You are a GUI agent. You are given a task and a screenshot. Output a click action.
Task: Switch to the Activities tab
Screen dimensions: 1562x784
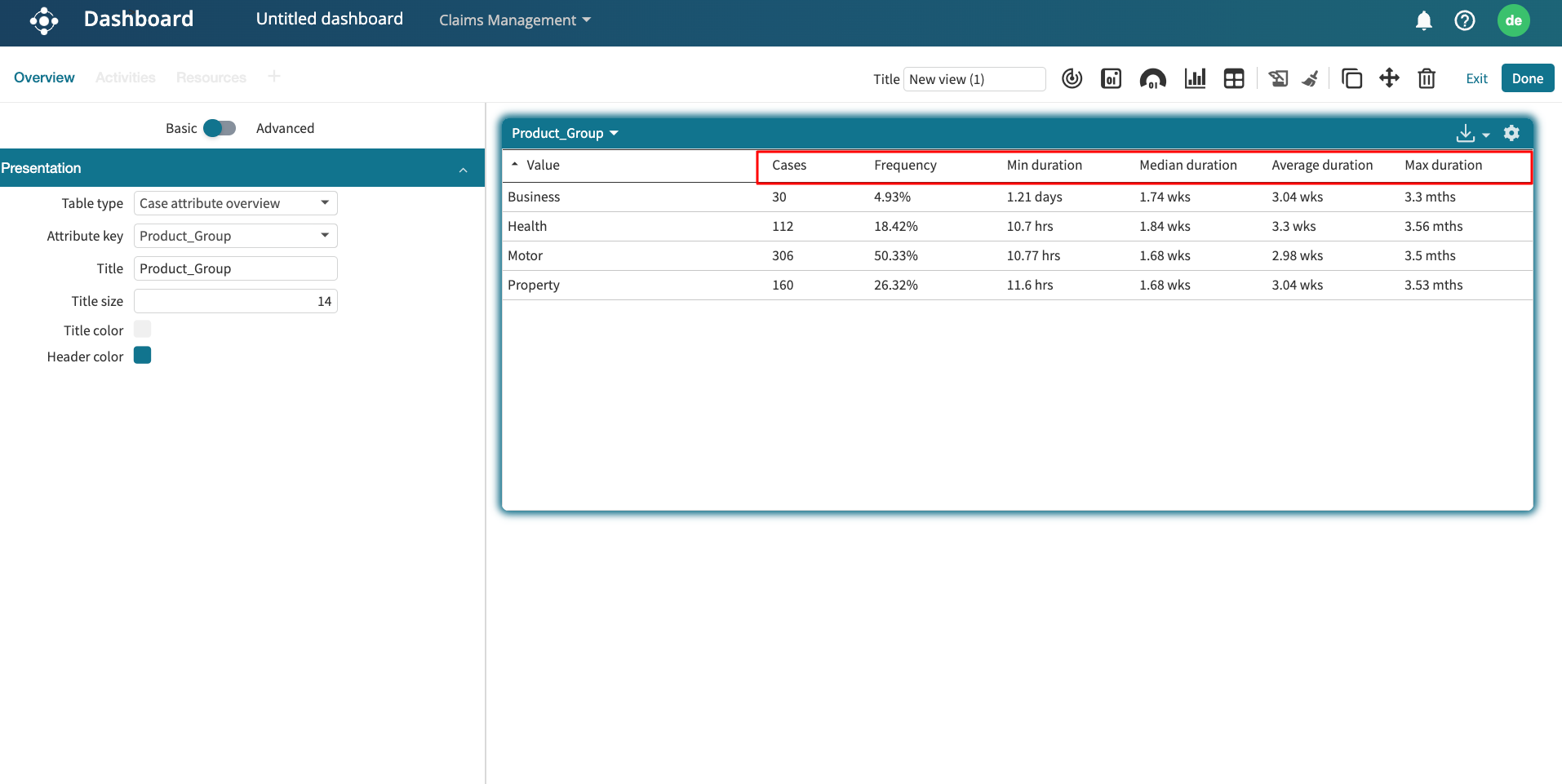tap(125, 78)
